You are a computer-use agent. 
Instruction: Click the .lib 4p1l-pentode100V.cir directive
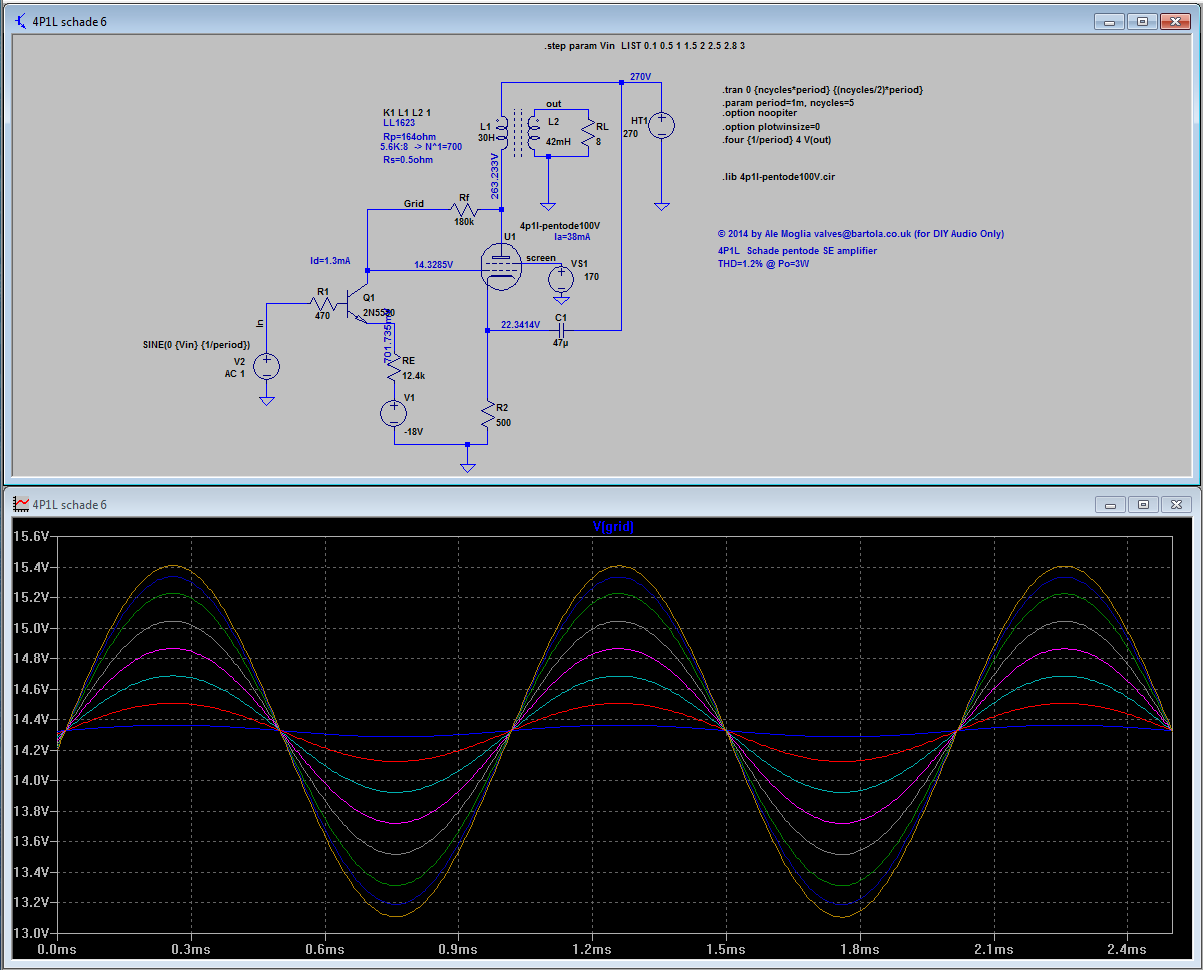pos(778,176)
